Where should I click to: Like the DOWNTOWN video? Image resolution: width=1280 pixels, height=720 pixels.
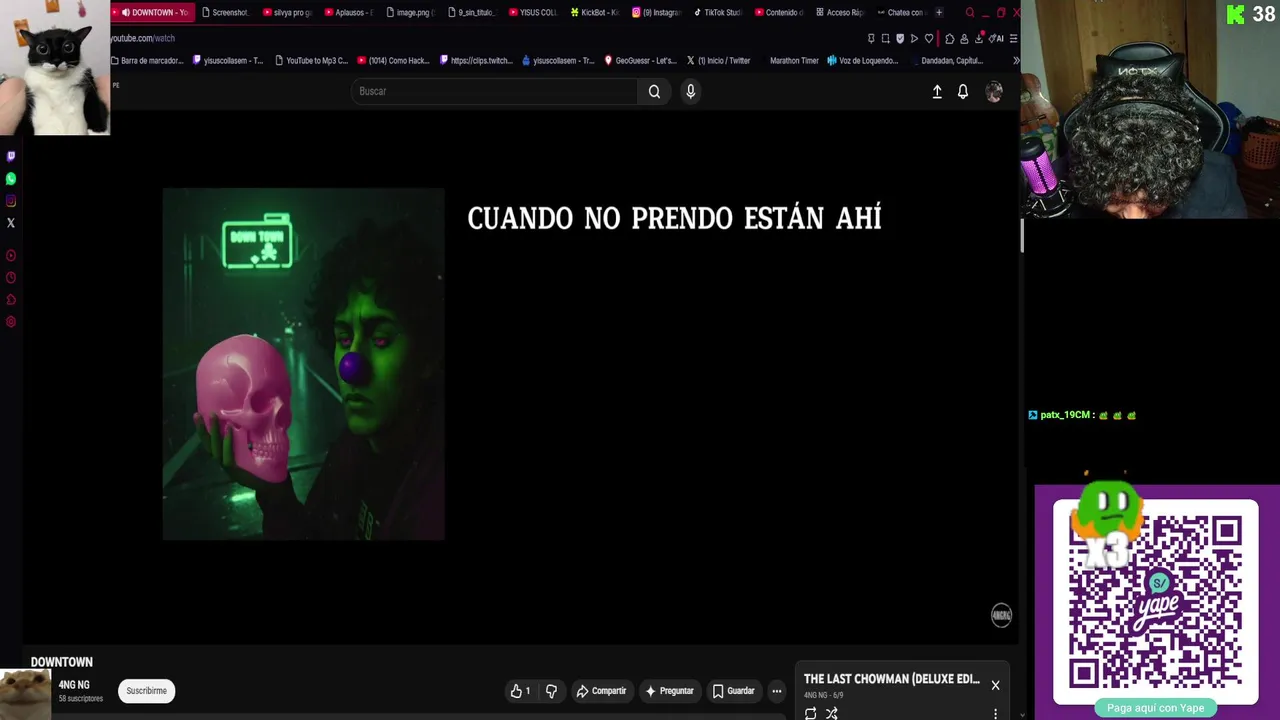click(520, 691)
